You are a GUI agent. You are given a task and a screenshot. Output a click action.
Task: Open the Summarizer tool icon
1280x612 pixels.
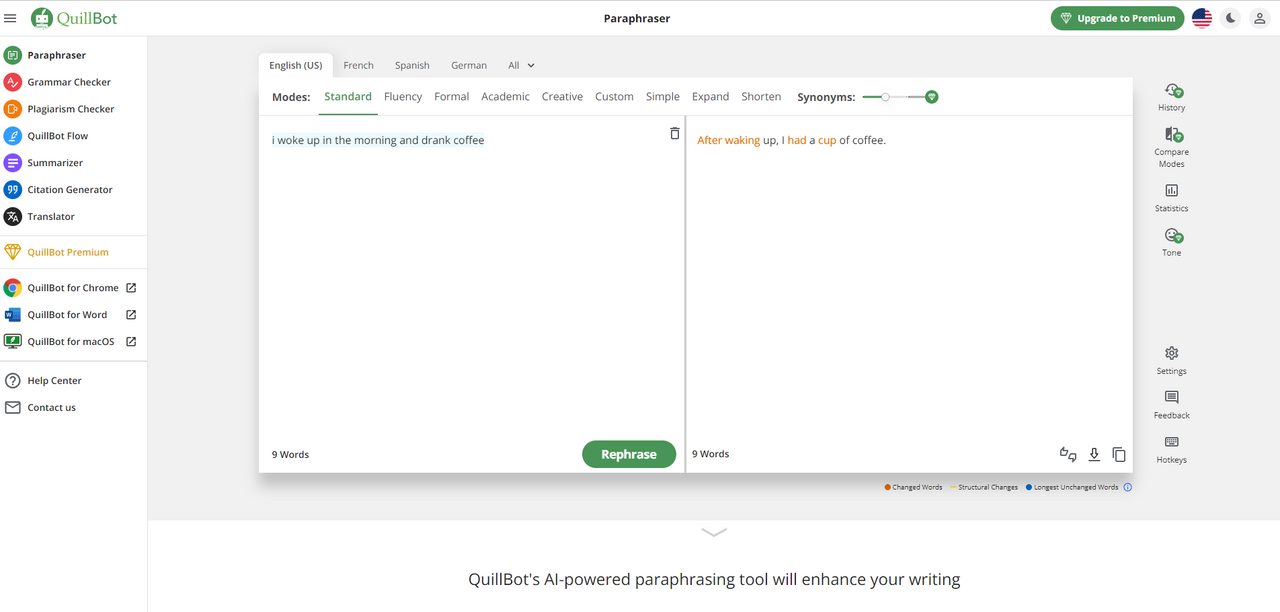13,163
